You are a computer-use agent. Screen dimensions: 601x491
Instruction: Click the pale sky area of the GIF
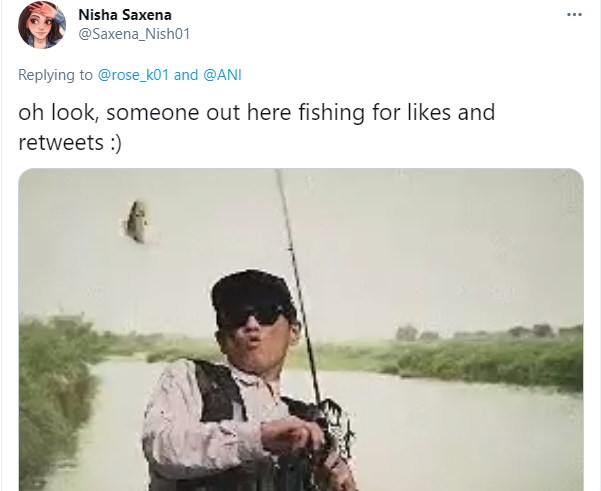tap(430, 240)
